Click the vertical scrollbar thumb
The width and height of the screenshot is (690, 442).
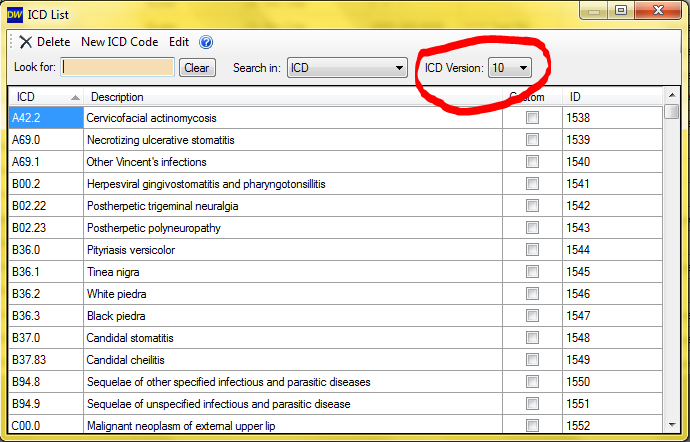[672, 111]
